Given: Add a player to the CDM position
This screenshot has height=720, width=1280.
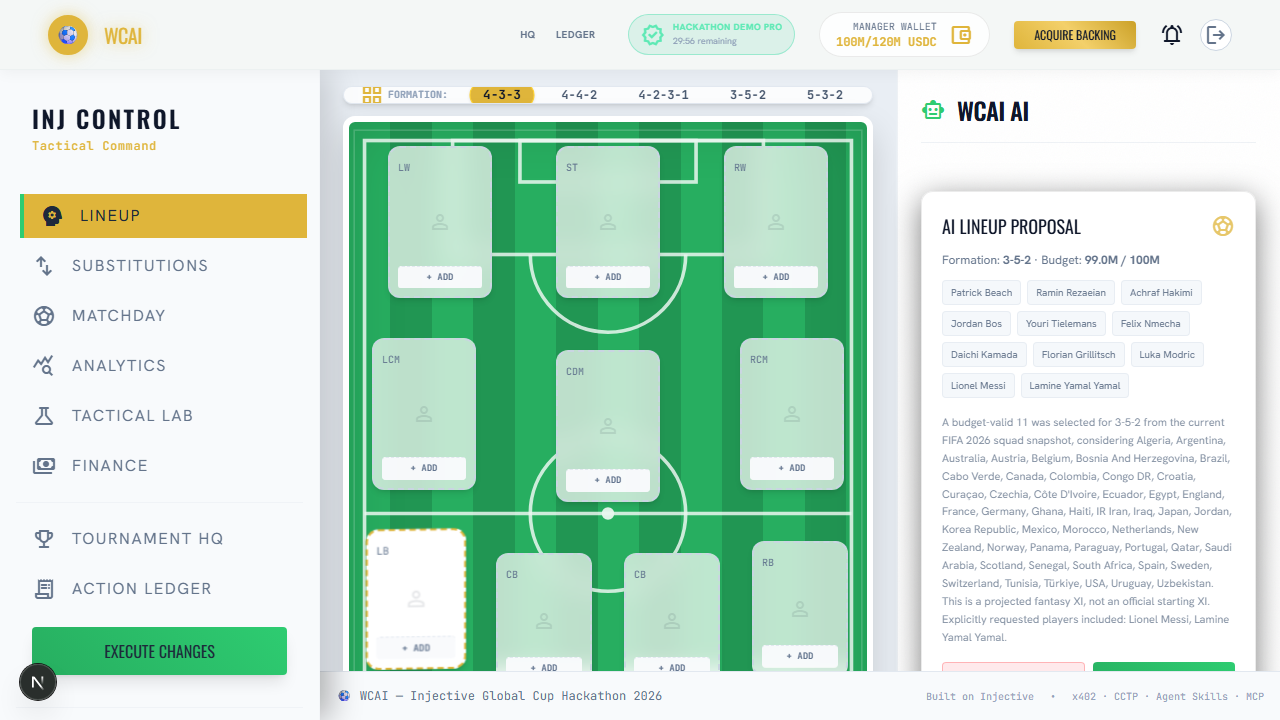Looking at the screenshot, I should point(608,480).
